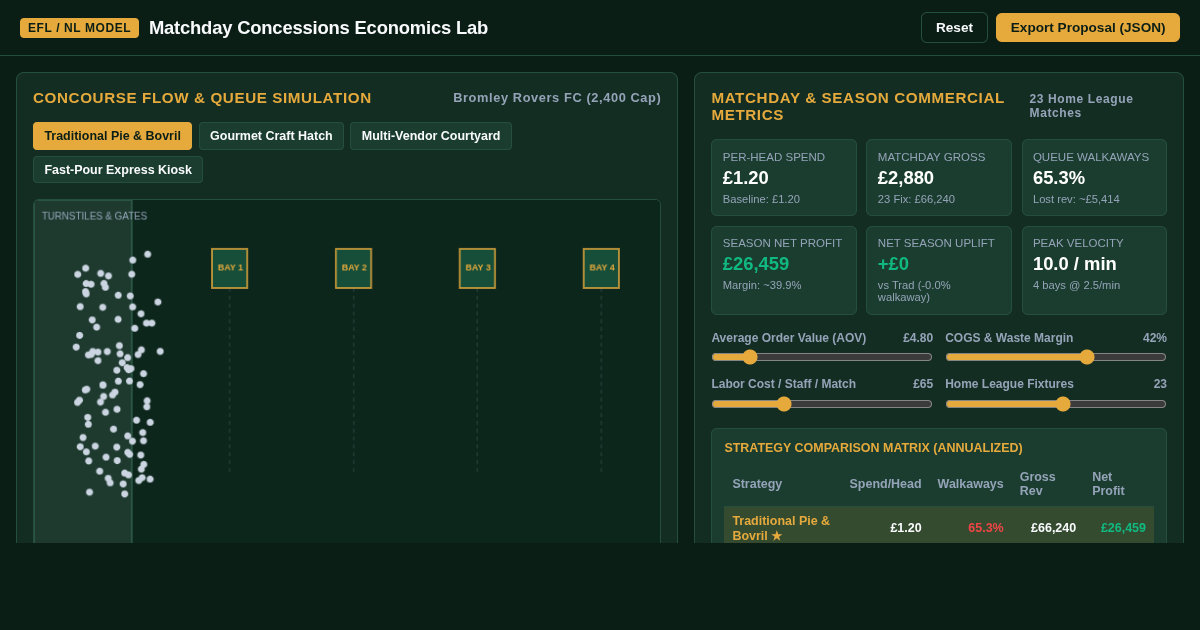1200x630 pixels.
Task: Click the Turnstiles & Gates label
Action: pos(94,216)
